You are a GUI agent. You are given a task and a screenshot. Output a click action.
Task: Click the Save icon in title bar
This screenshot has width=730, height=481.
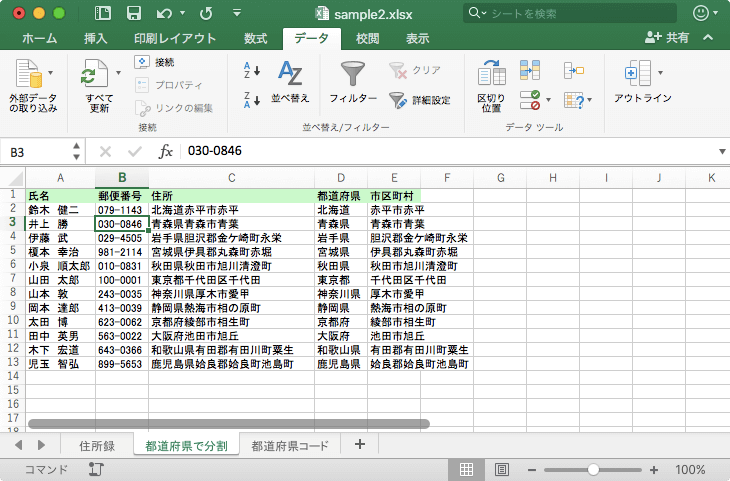point(134,13)
